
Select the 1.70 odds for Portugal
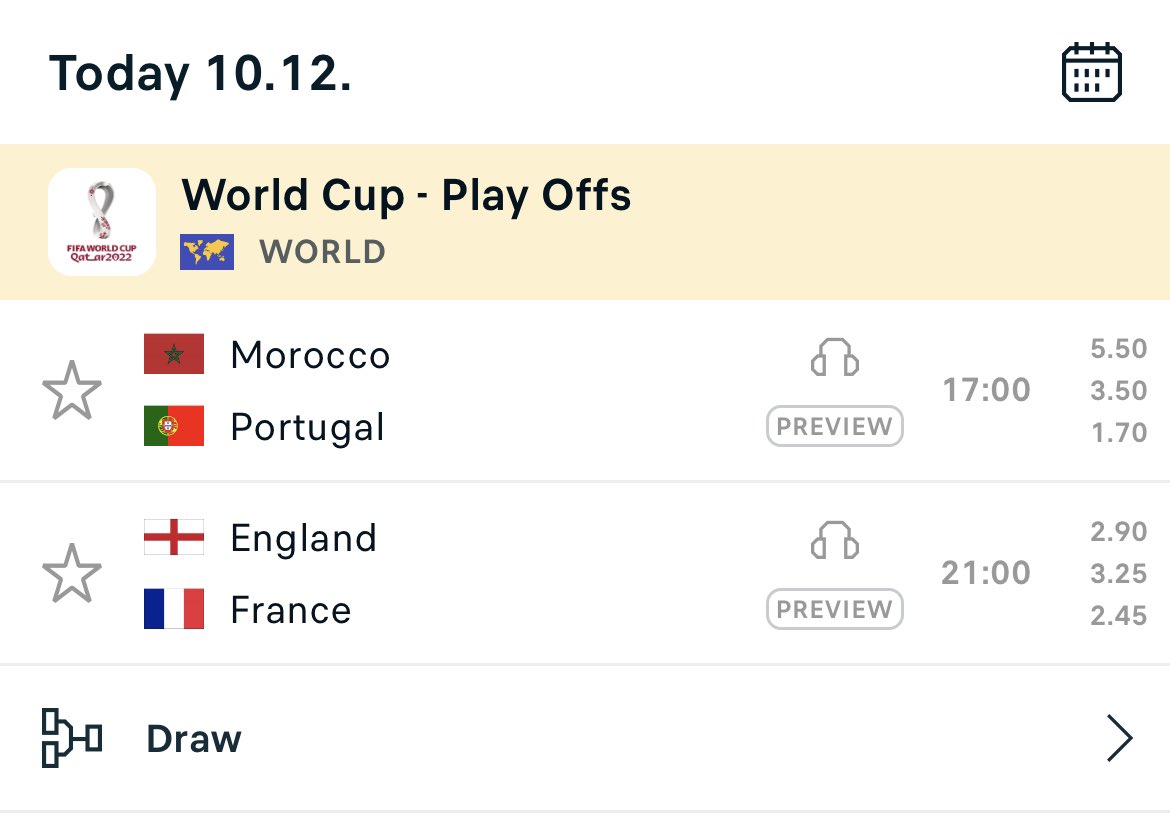pos(1118,433)
